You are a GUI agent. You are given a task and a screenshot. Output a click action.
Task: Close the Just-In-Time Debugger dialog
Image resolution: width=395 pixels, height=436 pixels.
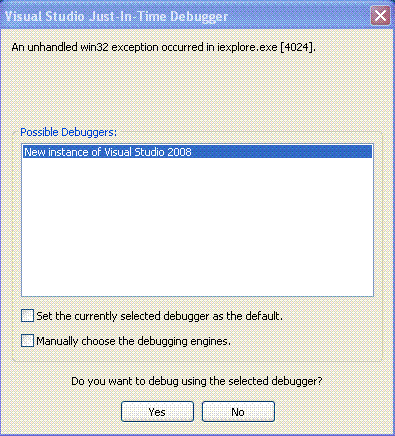(x=380, y=16)
